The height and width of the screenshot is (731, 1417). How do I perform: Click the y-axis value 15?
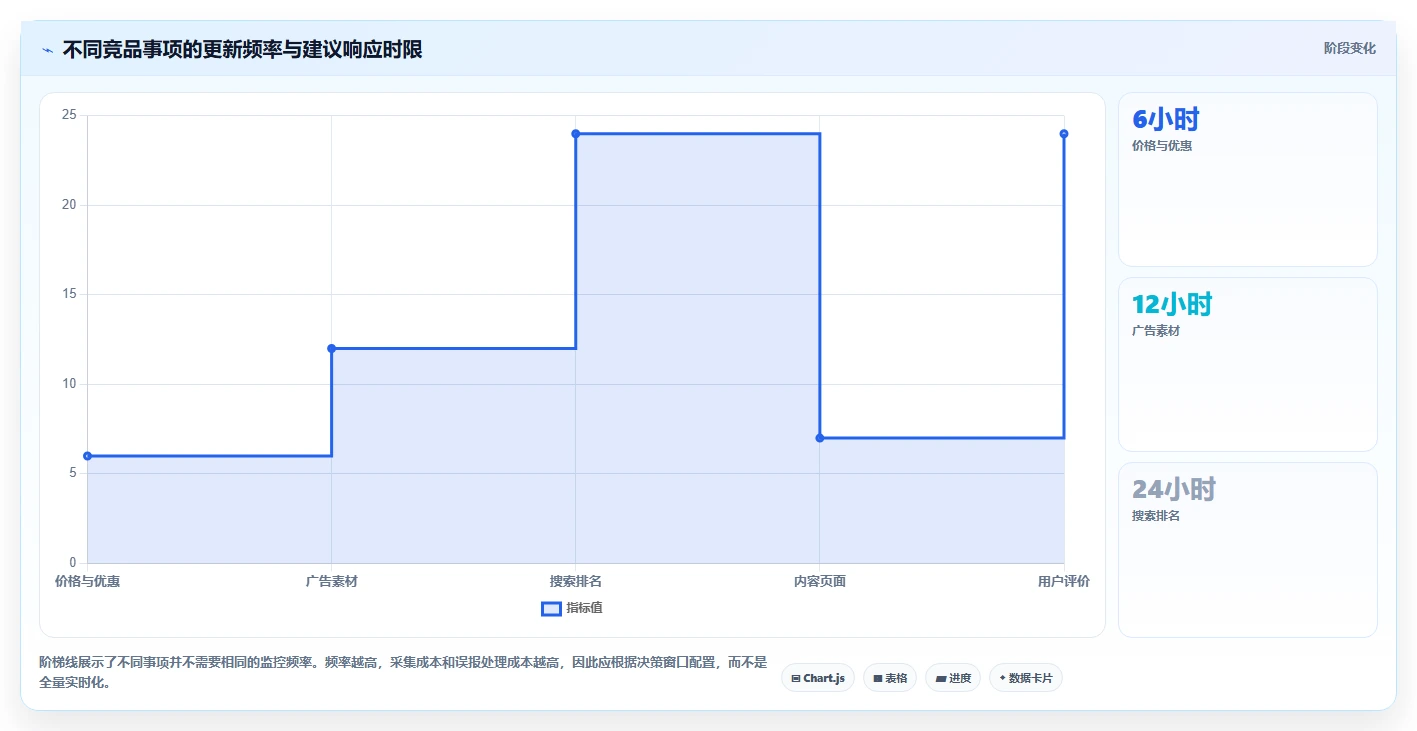point(69,295)
